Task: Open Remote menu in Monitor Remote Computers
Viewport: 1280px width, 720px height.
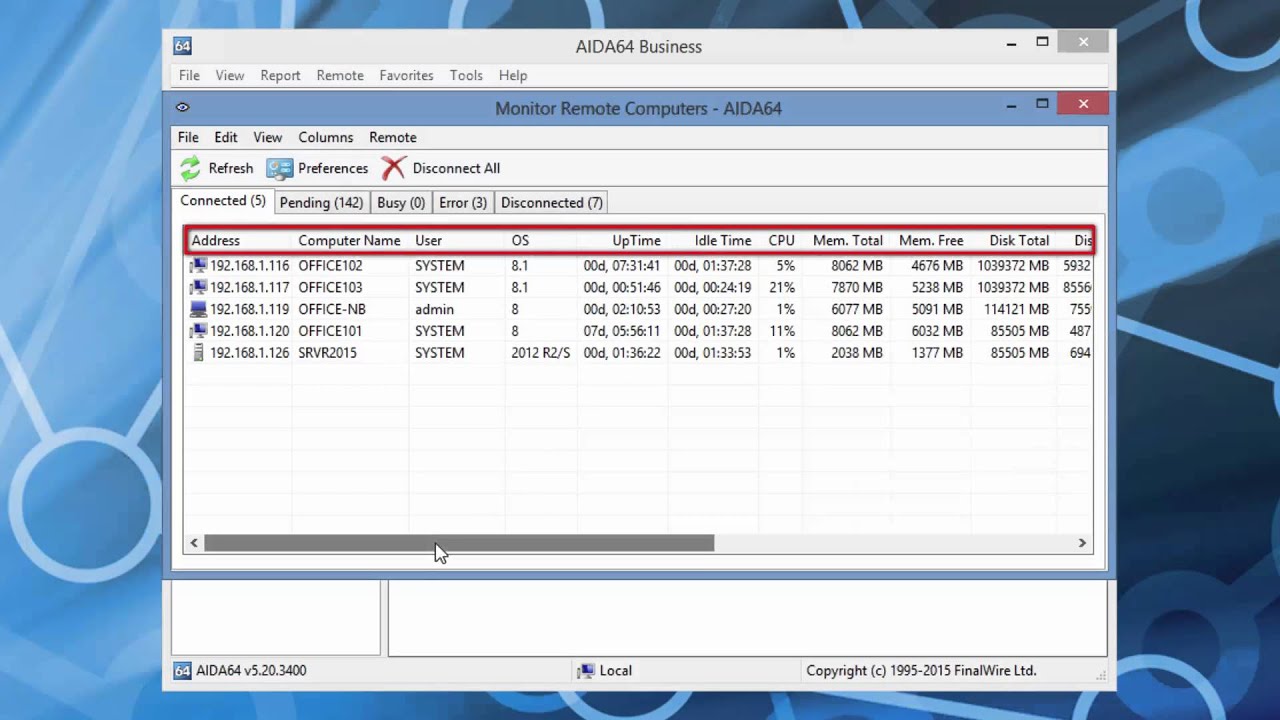Action: click(393, 138)
